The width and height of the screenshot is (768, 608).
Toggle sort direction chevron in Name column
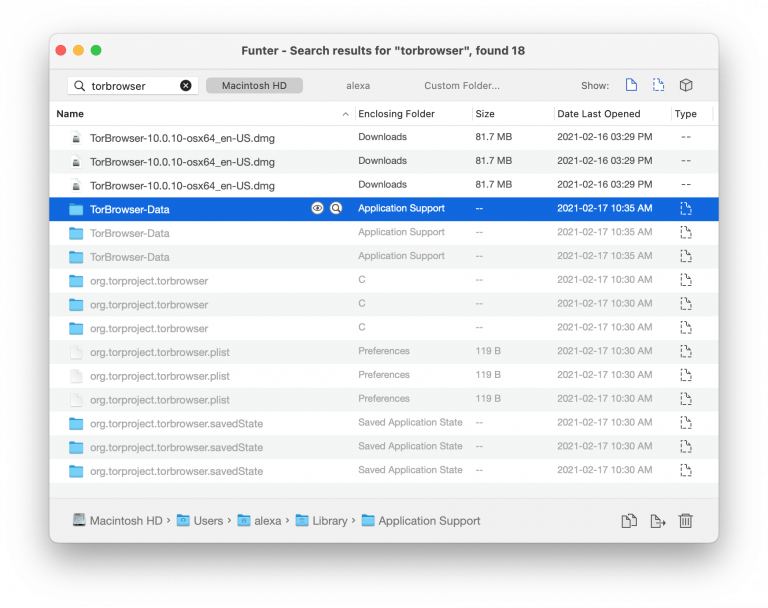tap(345, 114)
